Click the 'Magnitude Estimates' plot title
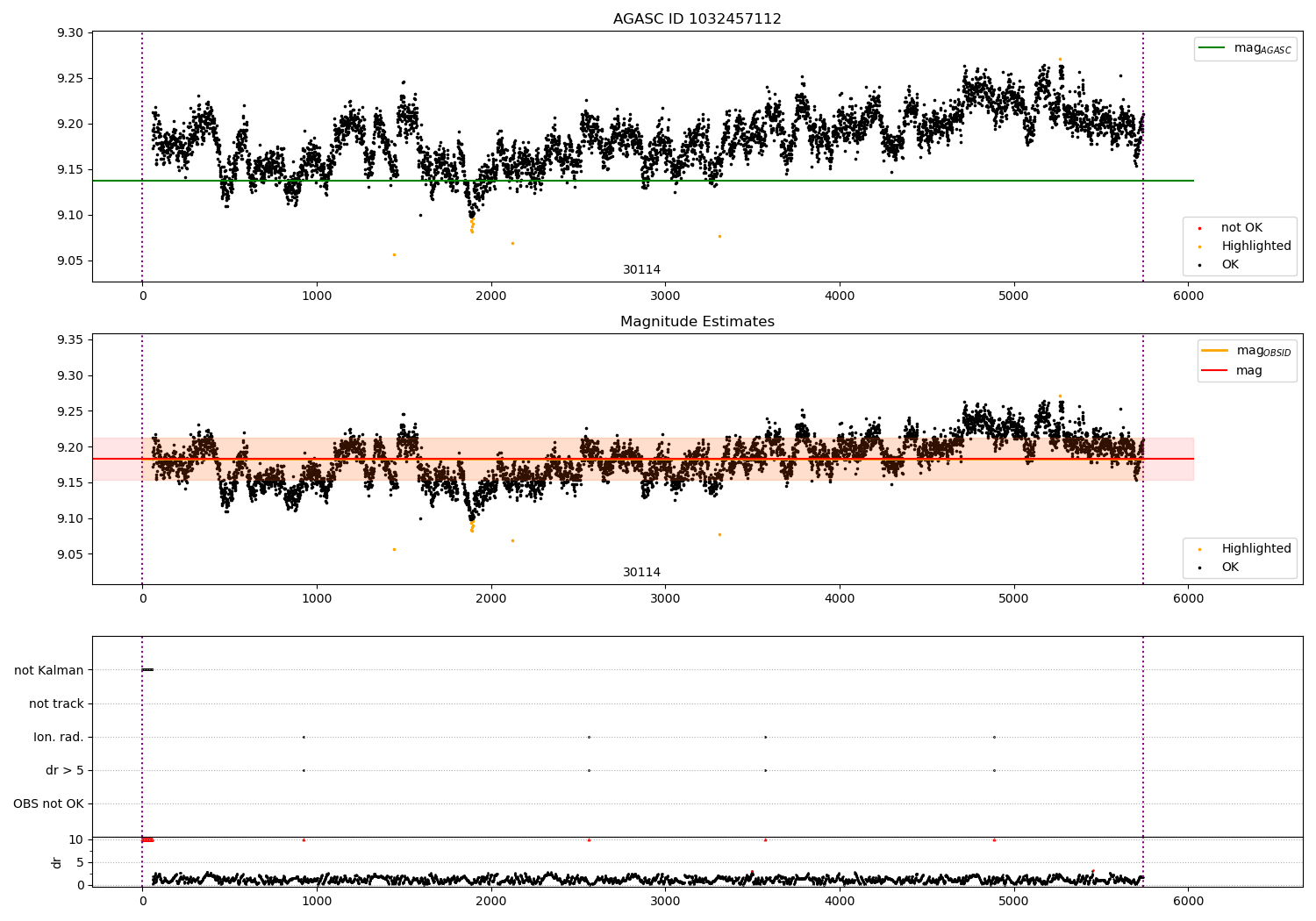This screenshot has height=921, width=1316. [697, 322]
